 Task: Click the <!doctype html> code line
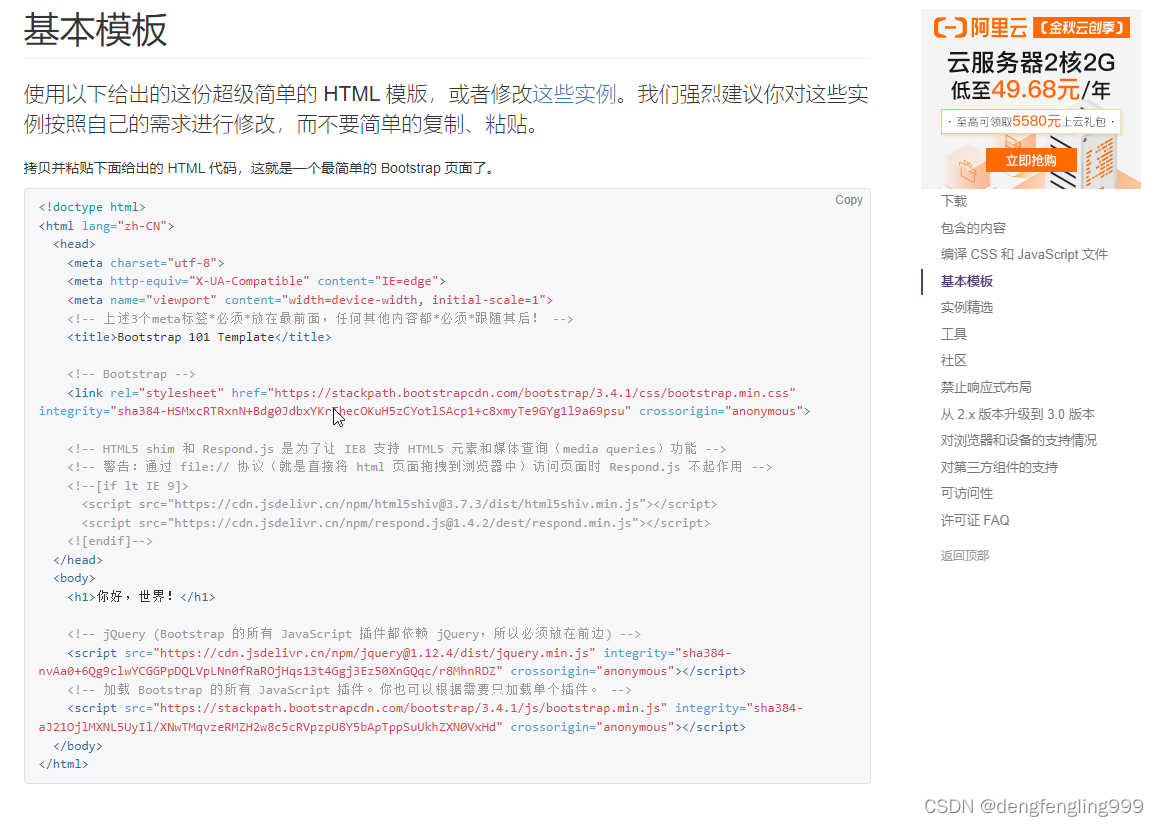click(92, 207)
